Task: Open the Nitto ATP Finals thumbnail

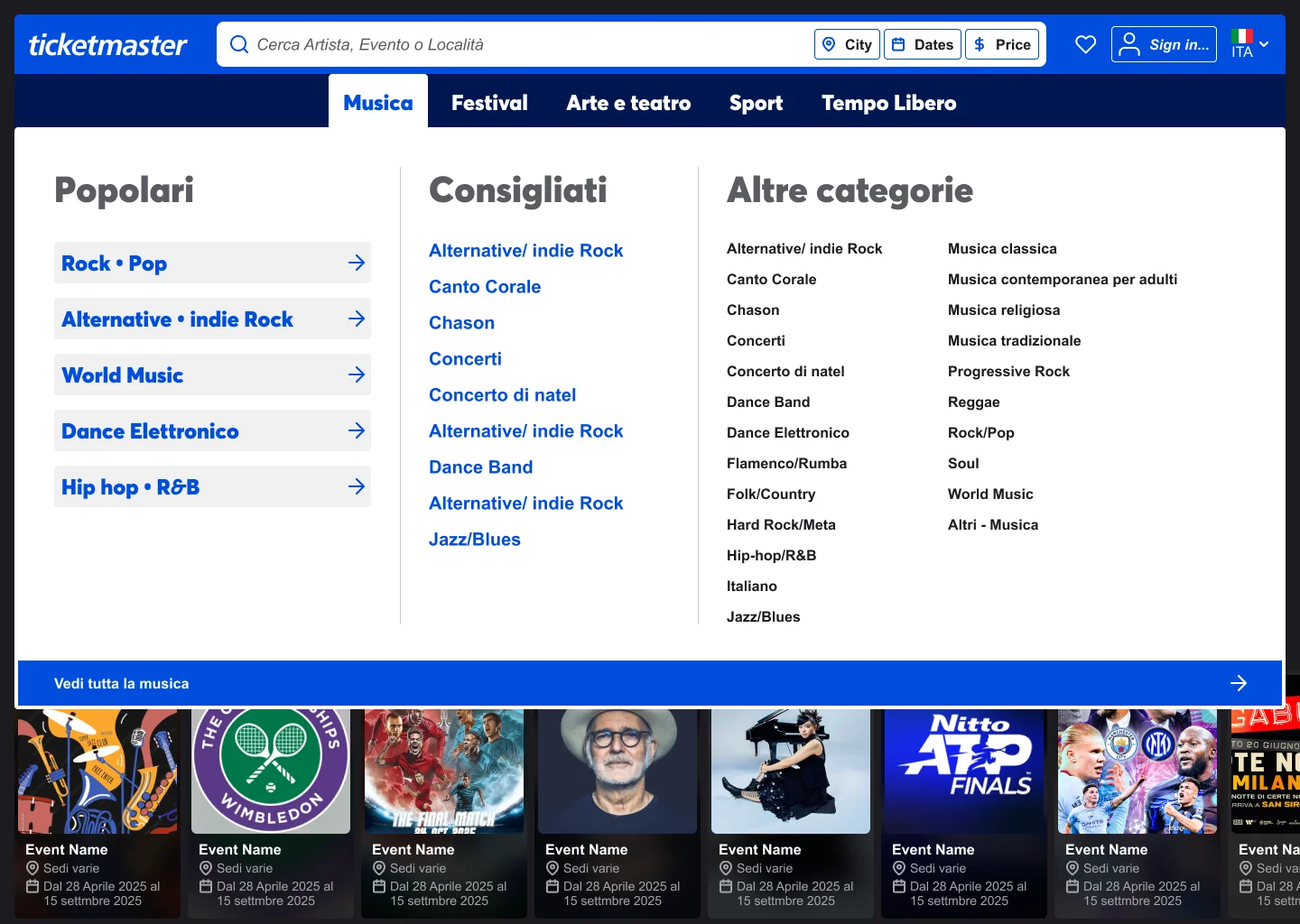Action: 964,771
